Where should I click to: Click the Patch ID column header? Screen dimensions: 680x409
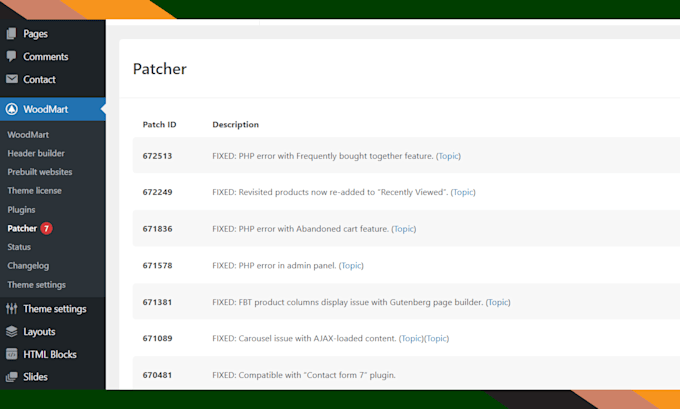[159, 124]
